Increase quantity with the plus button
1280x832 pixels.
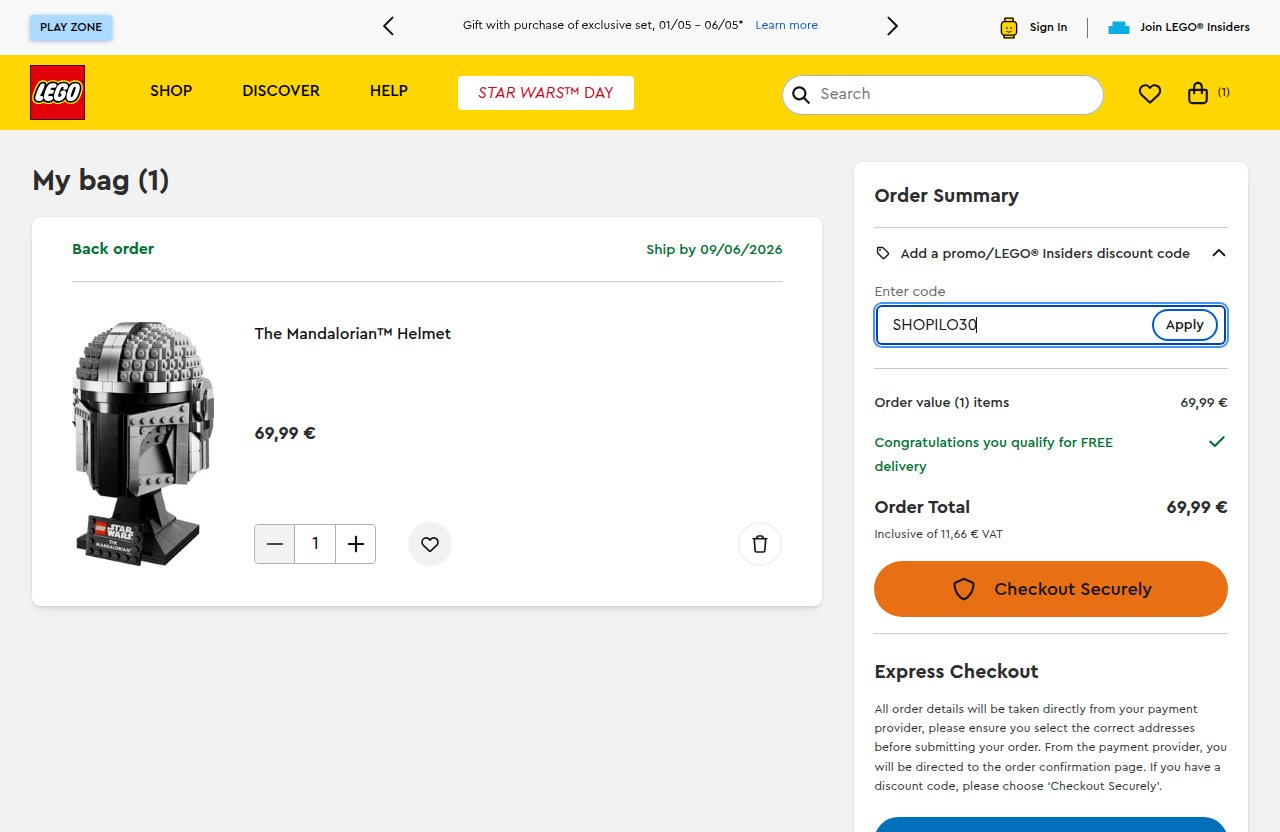(x=355, y=544)
